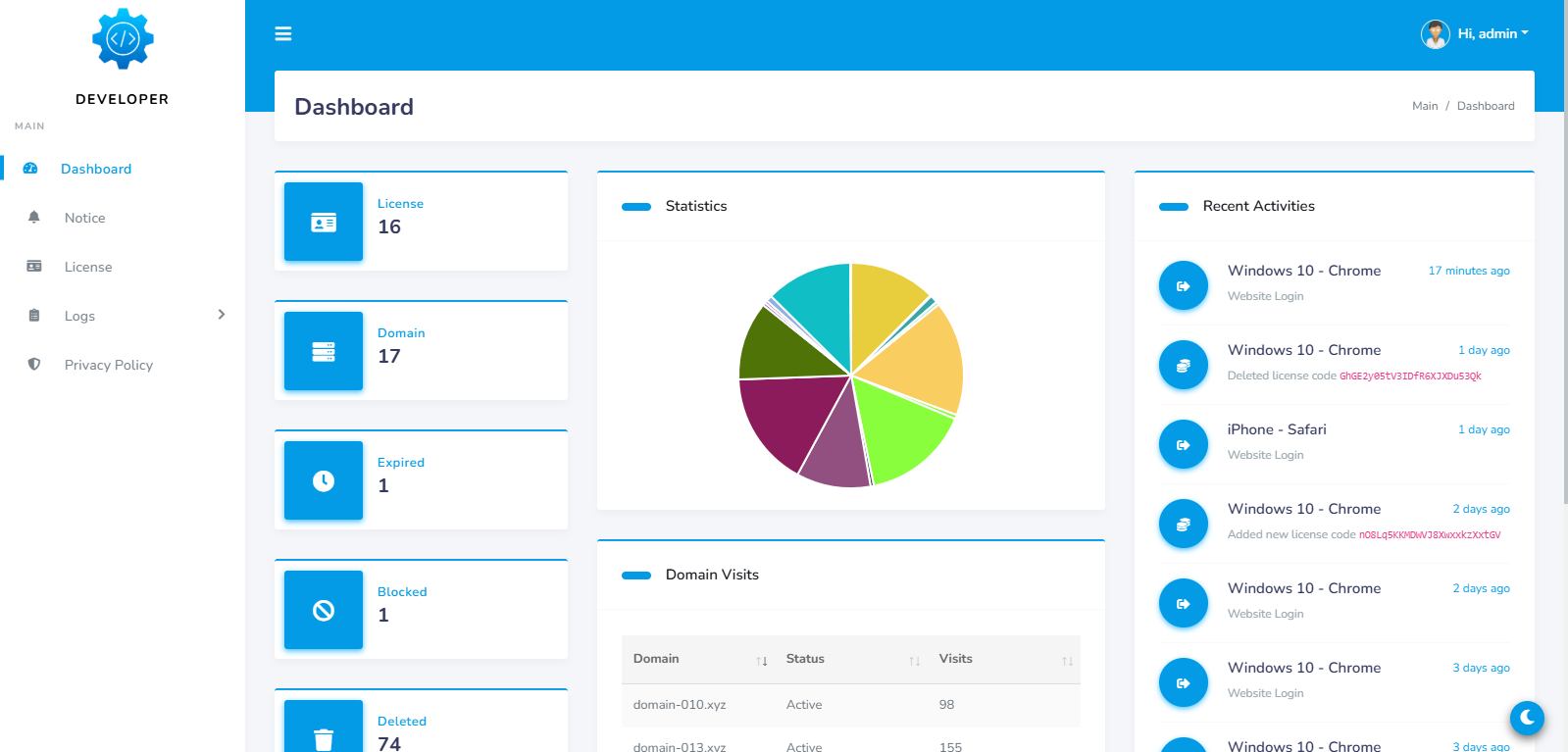
Task: Click the 17 minutes ago timestamp
Action: 1469,271
